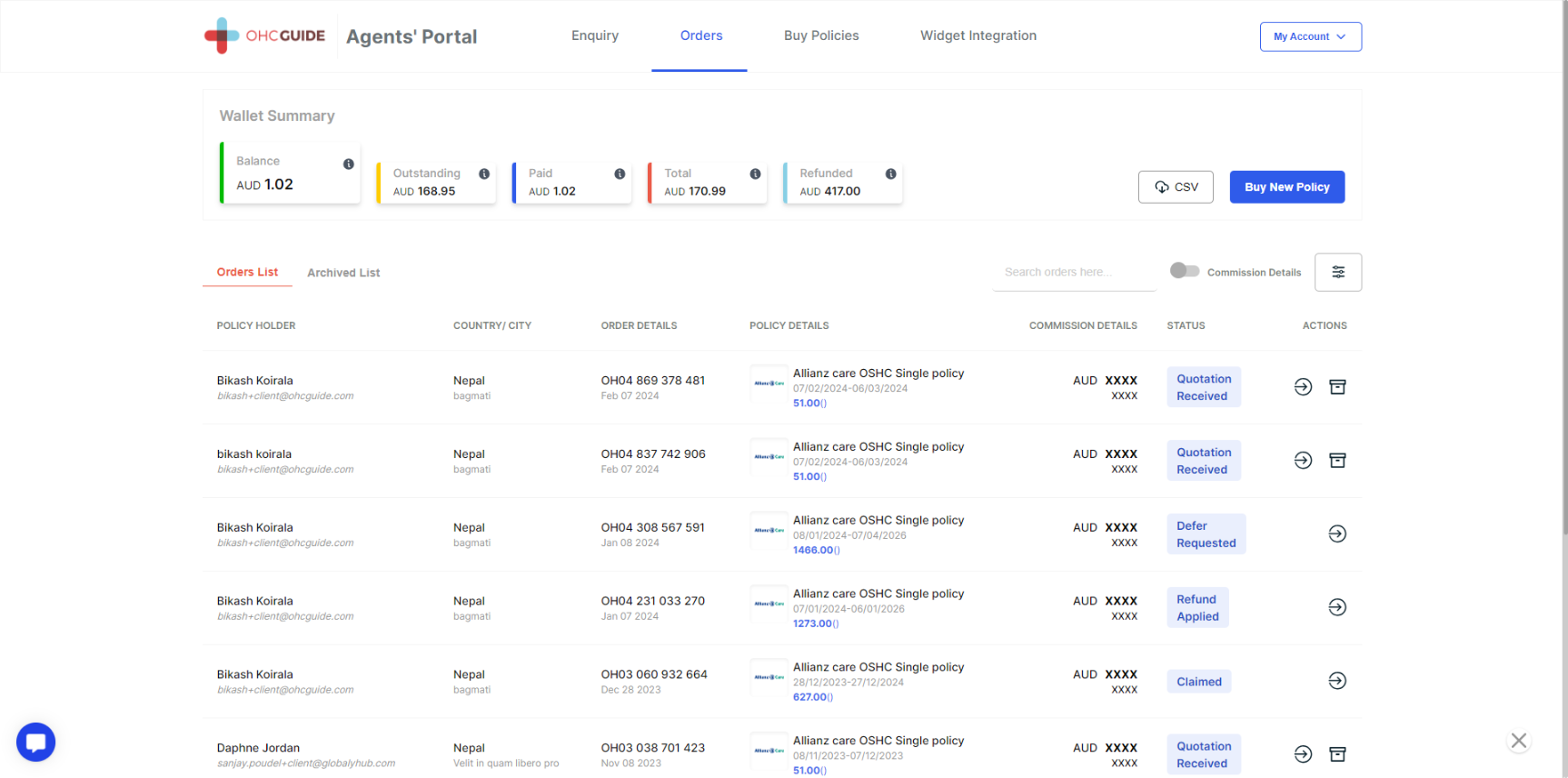The height and width of the screenshot is (778, 1568).
Task: Click the Balance info icon
Action: pos(348,164)
